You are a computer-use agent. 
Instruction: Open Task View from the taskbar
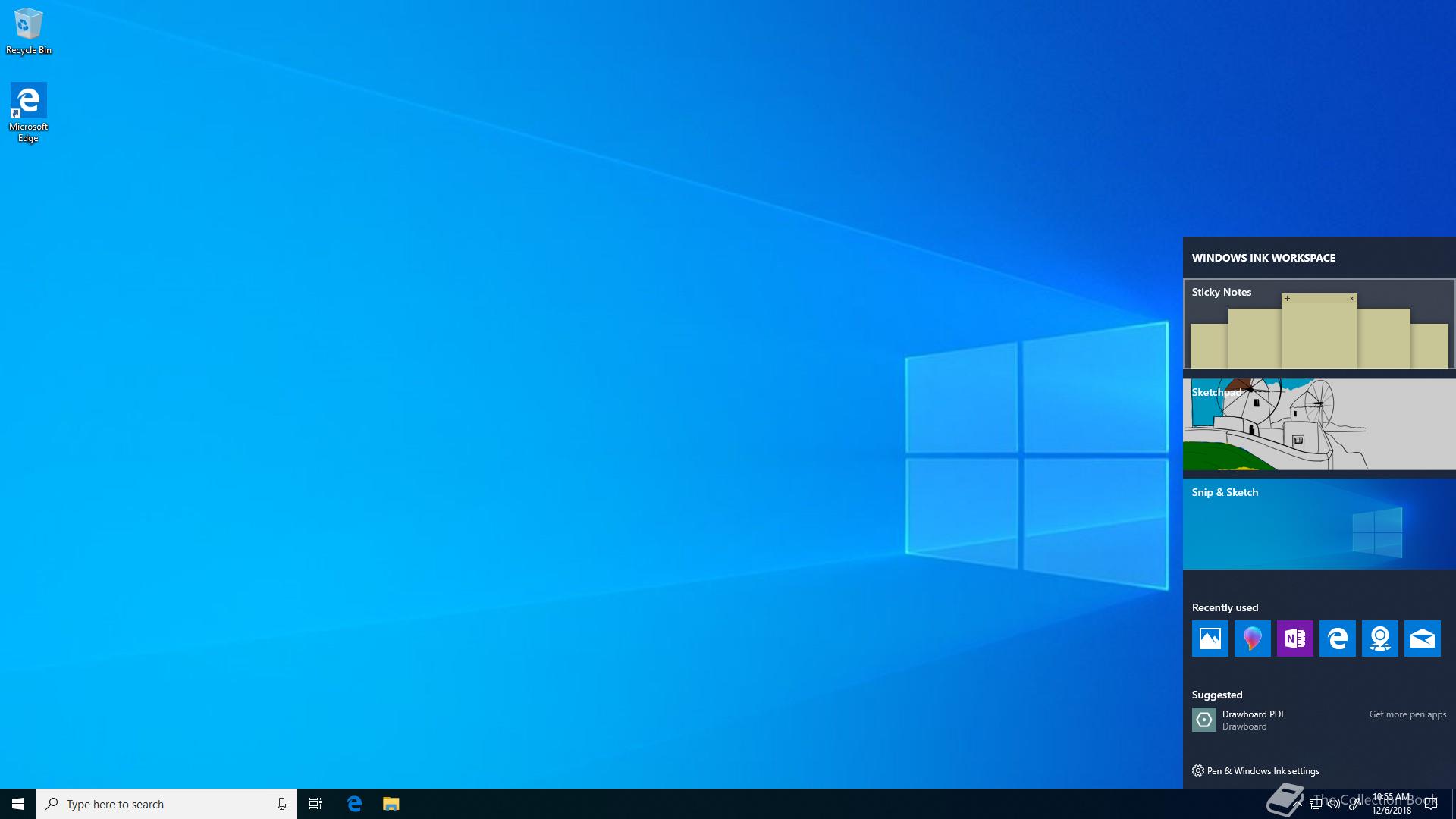(x=315, y=804)
